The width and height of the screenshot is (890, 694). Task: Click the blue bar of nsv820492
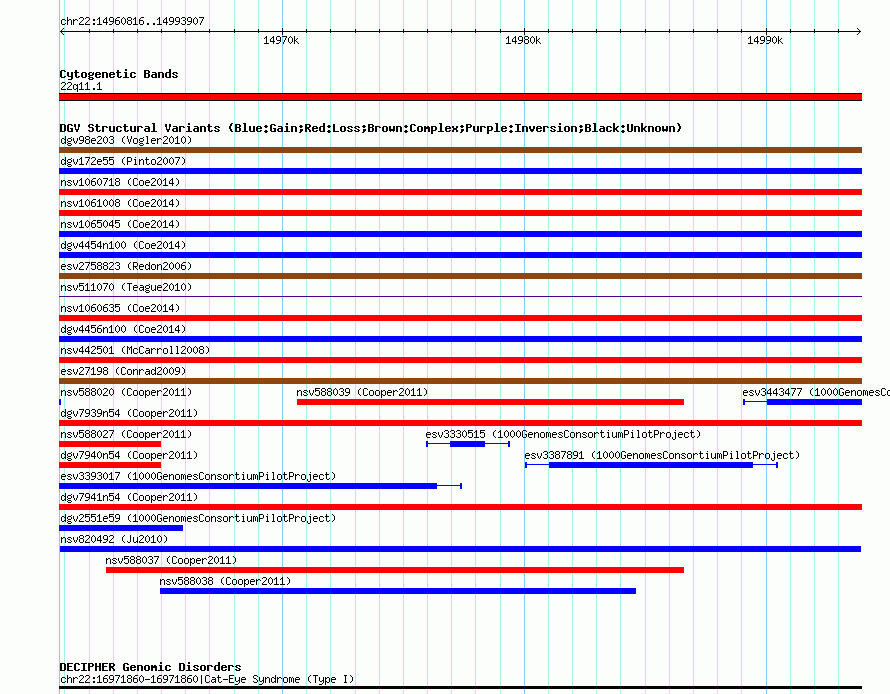460,549
